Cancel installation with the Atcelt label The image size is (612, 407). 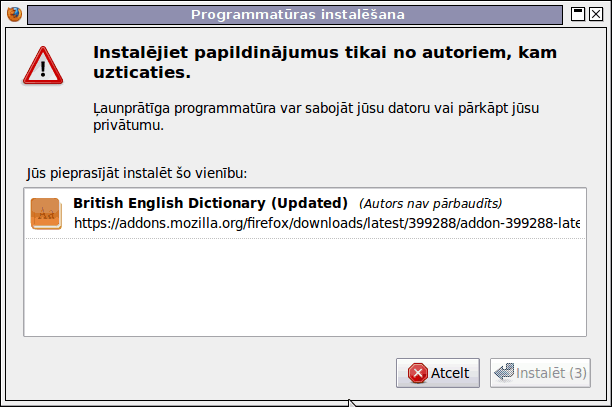click(x=450, y=373)
